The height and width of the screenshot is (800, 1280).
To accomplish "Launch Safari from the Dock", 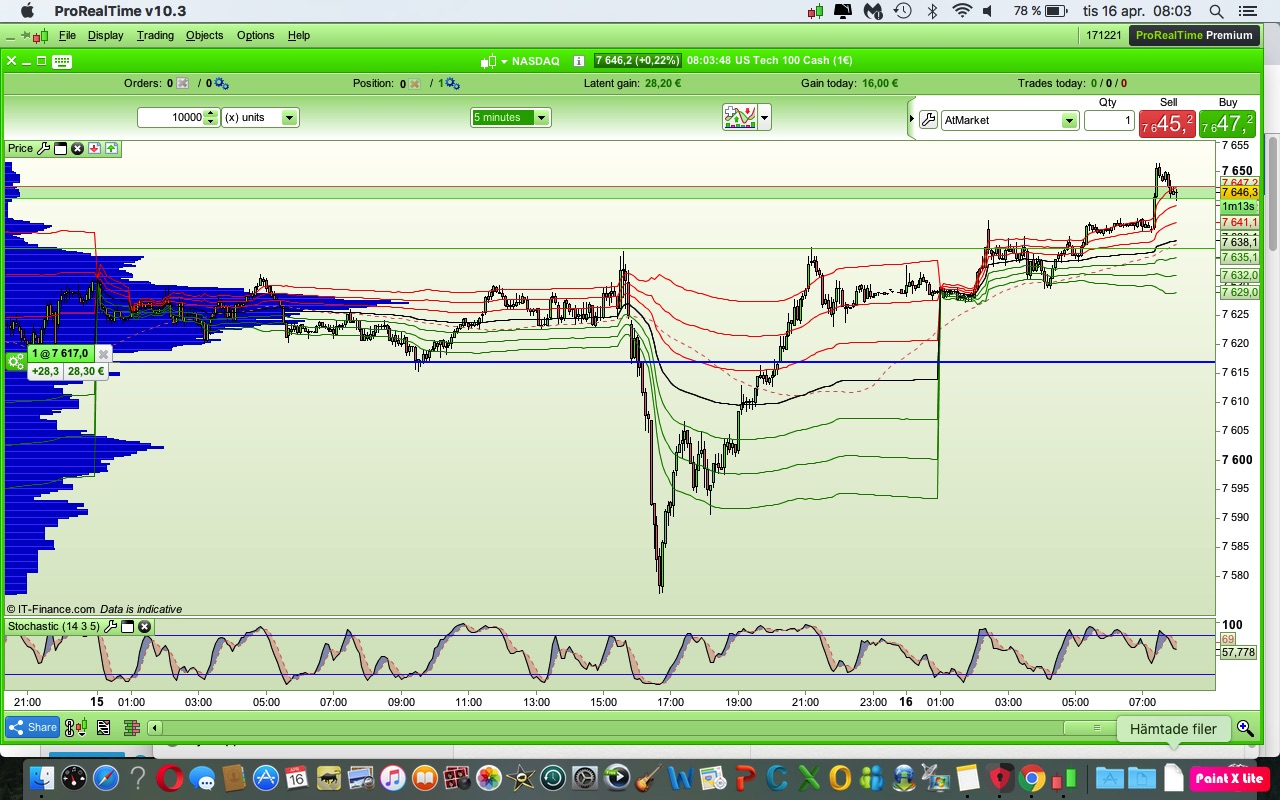I will coord(105,777).
